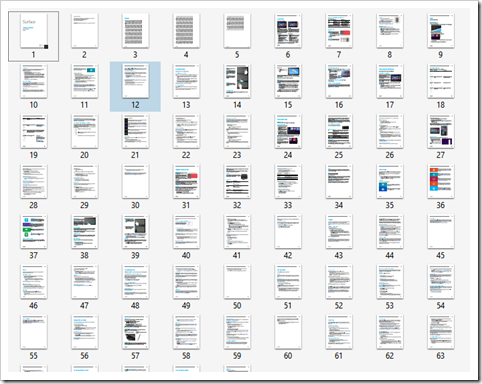Screen dimensions: 482x384
Task: Select the page 20 thumbnail
Action: coord(85,131)
